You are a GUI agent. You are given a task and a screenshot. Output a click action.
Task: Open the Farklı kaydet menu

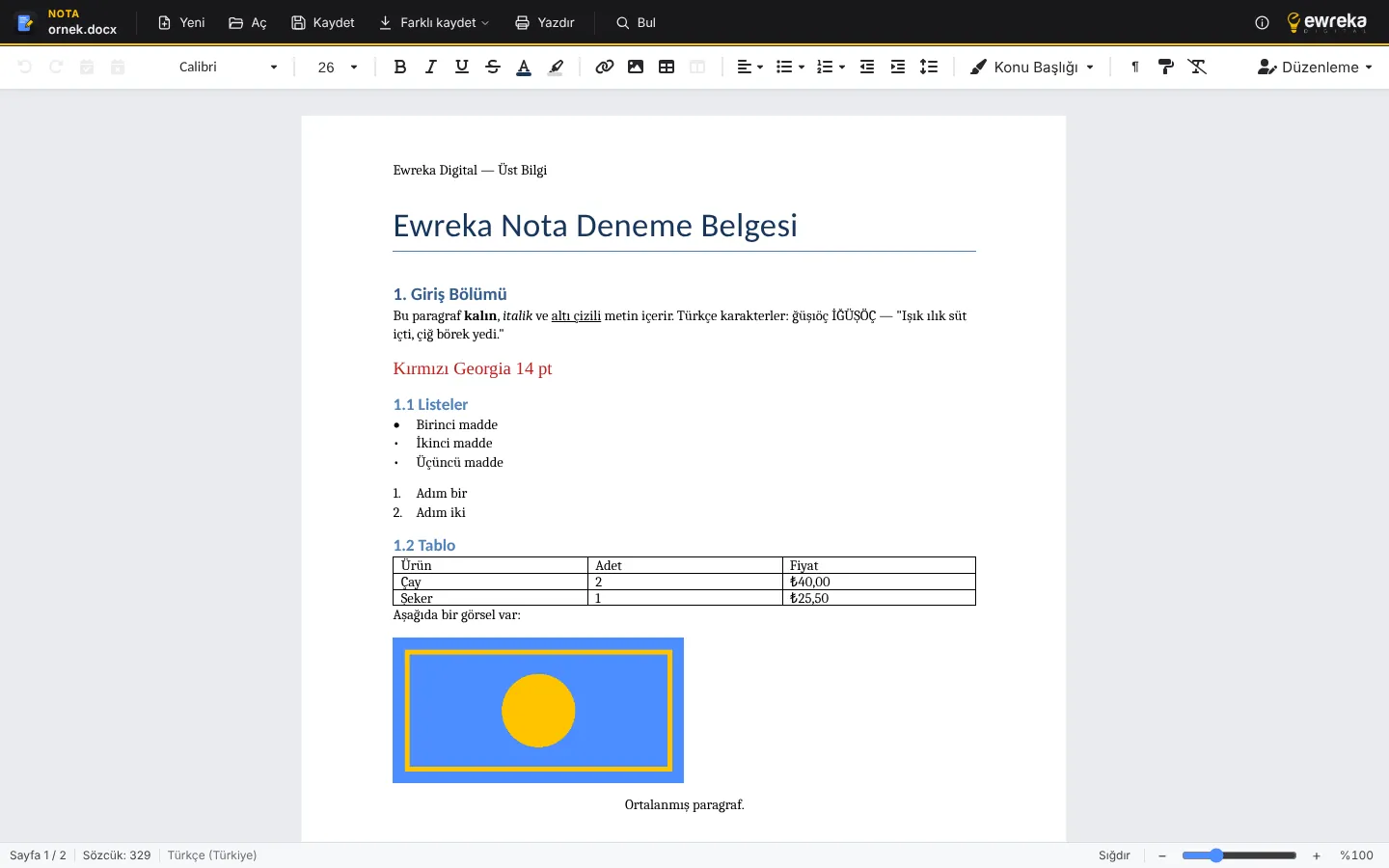pyautogui.click(x=434, y=22)
